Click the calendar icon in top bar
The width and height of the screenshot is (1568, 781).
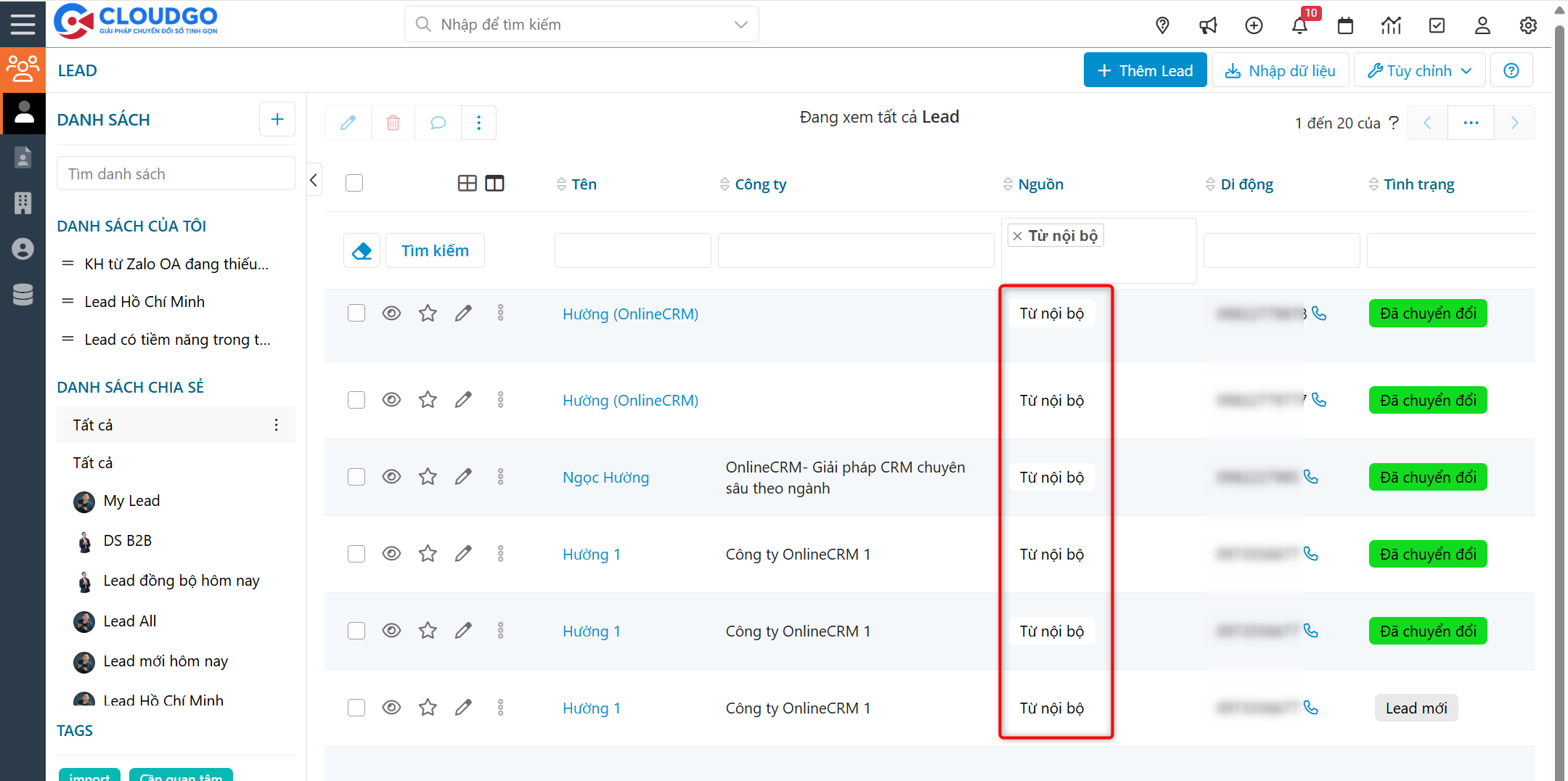click(1345, 25)
